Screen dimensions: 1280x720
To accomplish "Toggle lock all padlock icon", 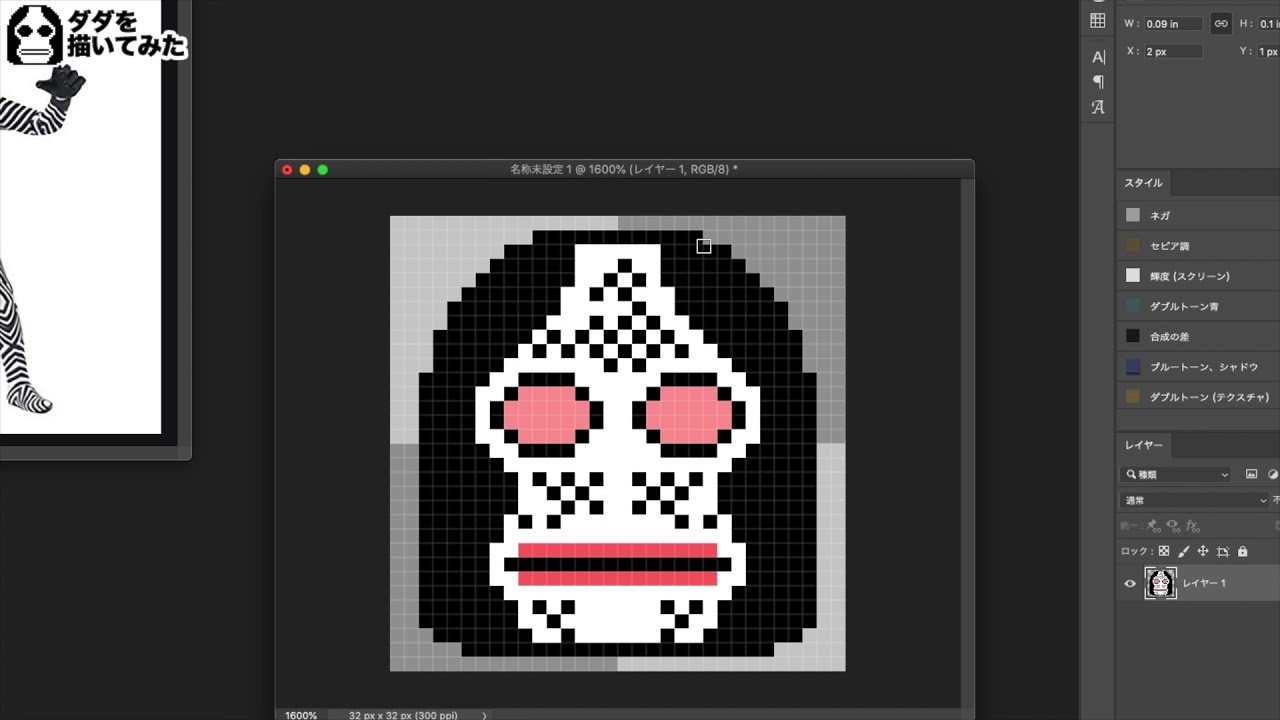I will [1242, 551].
